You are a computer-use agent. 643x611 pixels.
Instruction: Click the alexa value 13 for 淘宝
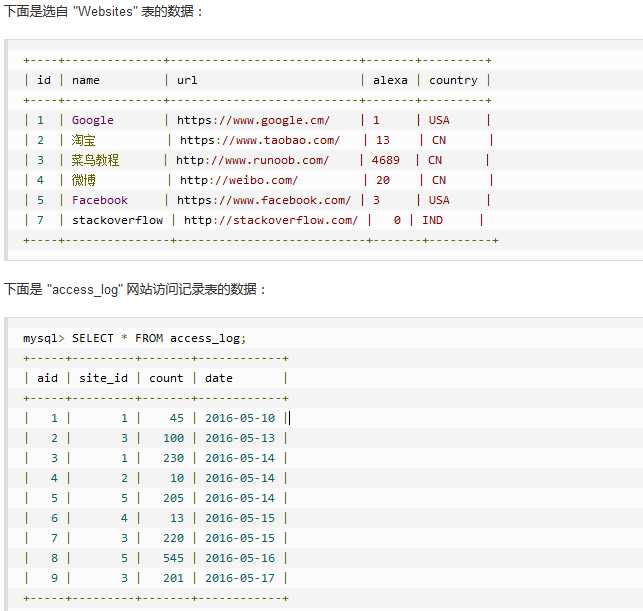[x=383, y=140]
